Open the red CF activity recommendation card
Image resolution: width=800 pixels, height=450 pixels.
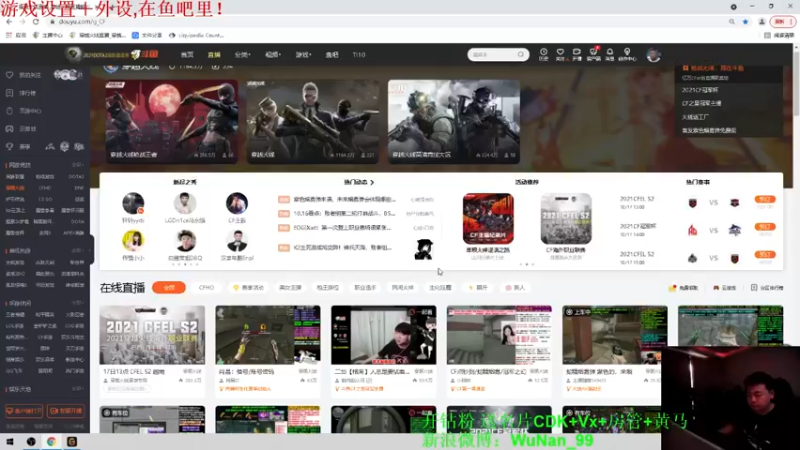pyautogui.click(x=488, y=218)
